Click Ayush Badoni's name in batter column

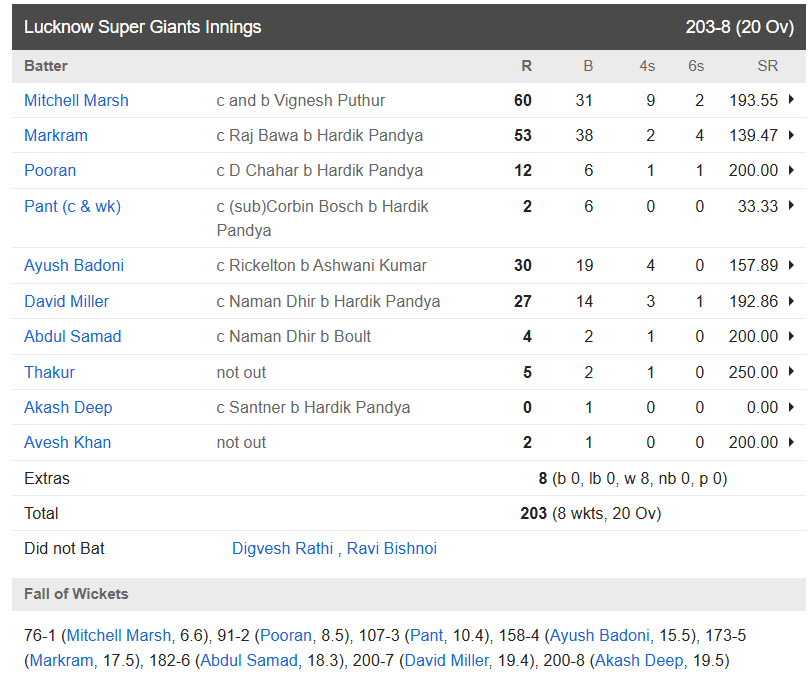click(x=74, y=265)
